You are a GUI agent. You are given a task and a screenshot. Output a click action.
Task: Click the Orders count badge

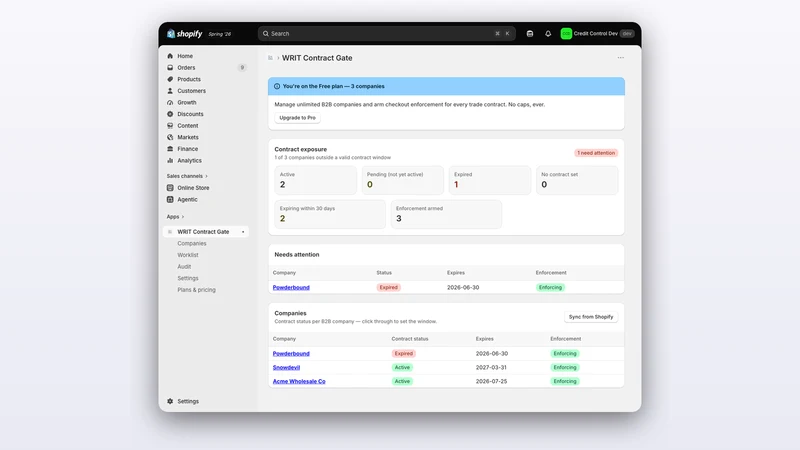pyautogui.click(x=242, y=67)
